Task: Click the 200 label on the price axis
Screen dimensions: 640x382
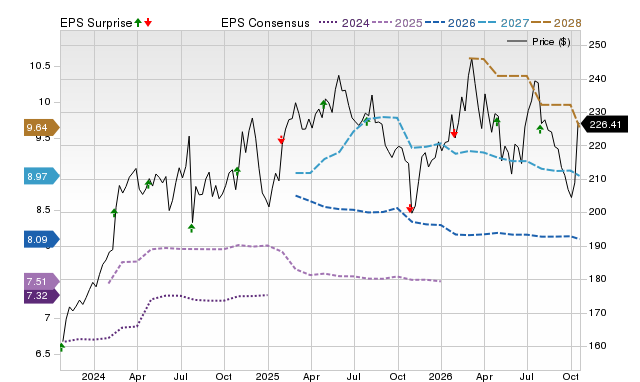Action: tap(598, 212)
